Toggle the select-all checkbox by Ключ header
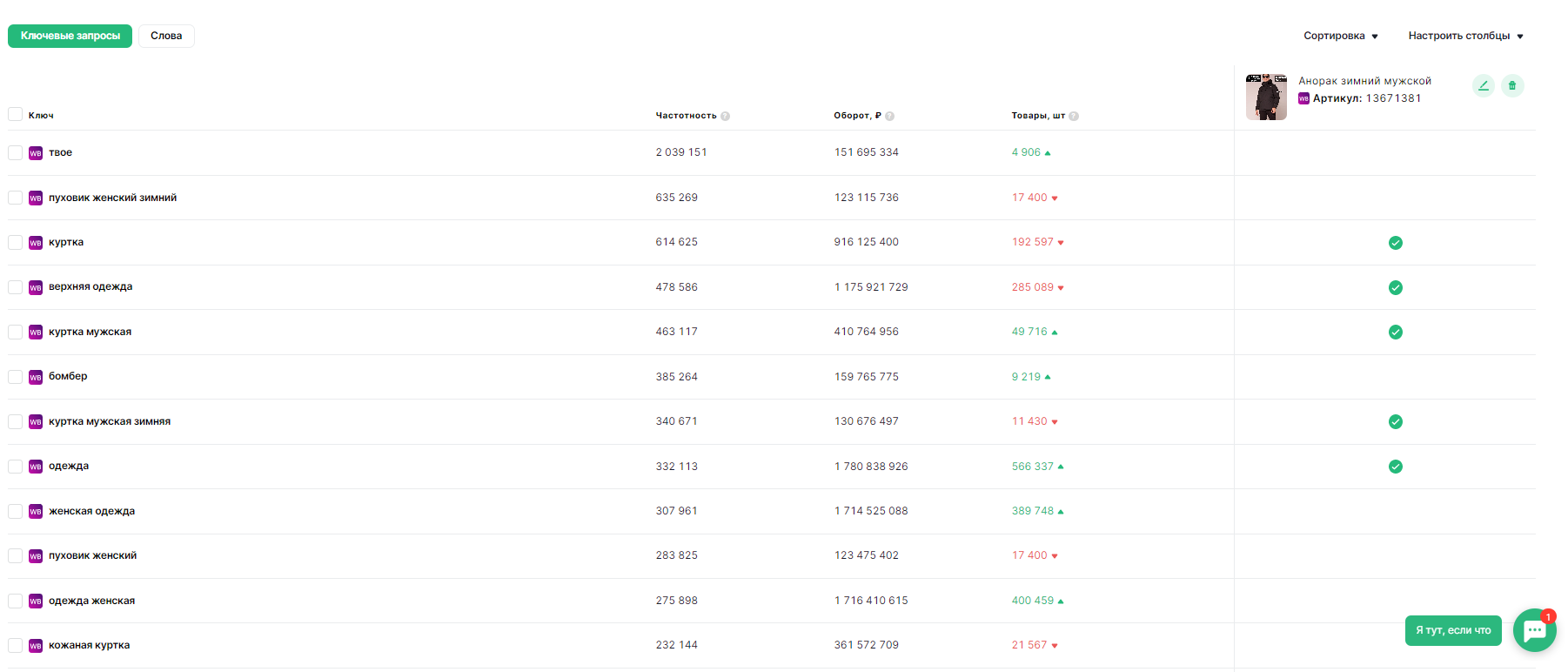Image resolution: width=1568 pixels, height=672 pixels. [x=15, y=114]
